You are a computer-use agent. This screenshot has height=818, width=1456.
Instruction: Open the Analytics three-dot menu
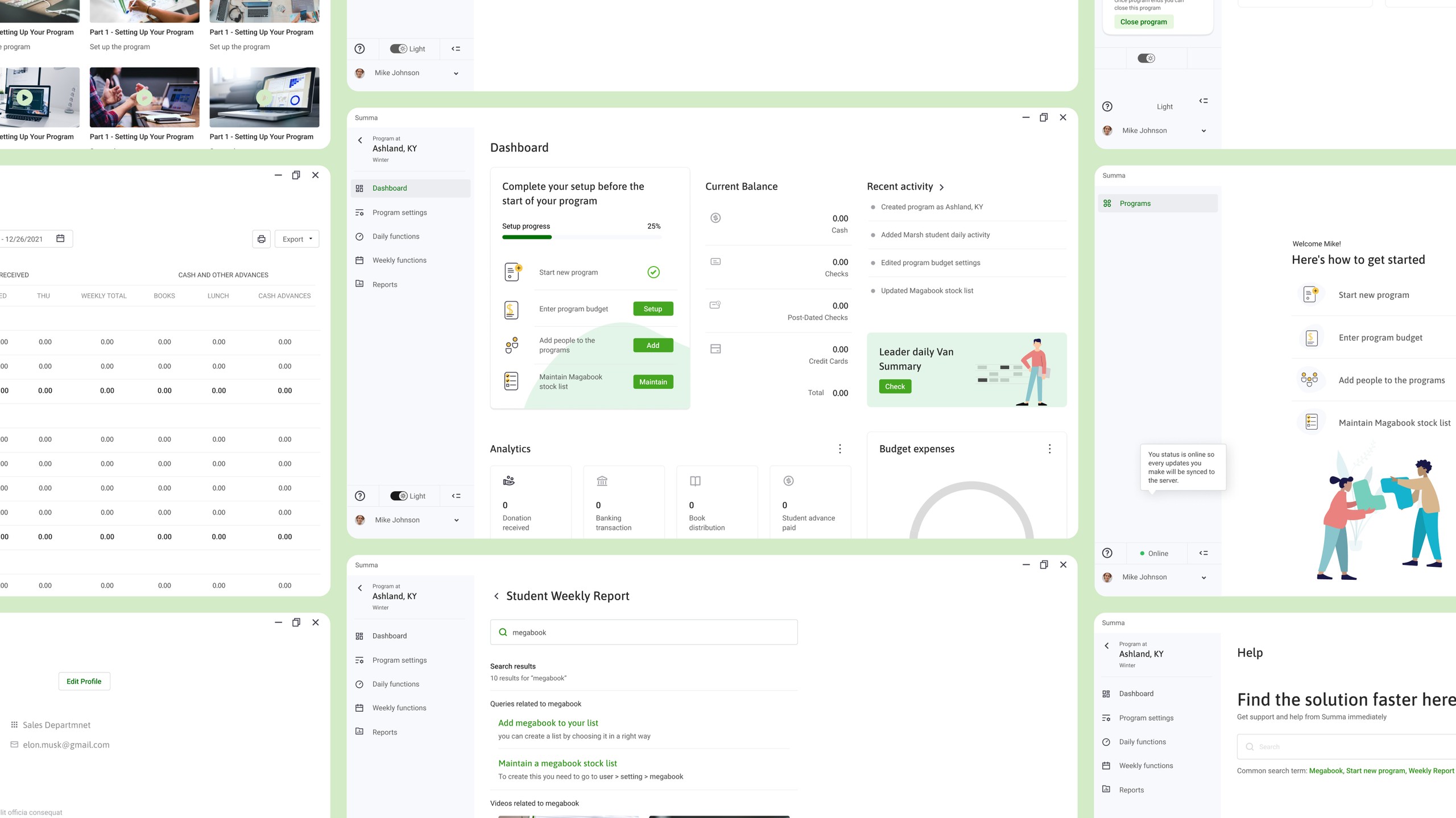(x=840, y=449)
